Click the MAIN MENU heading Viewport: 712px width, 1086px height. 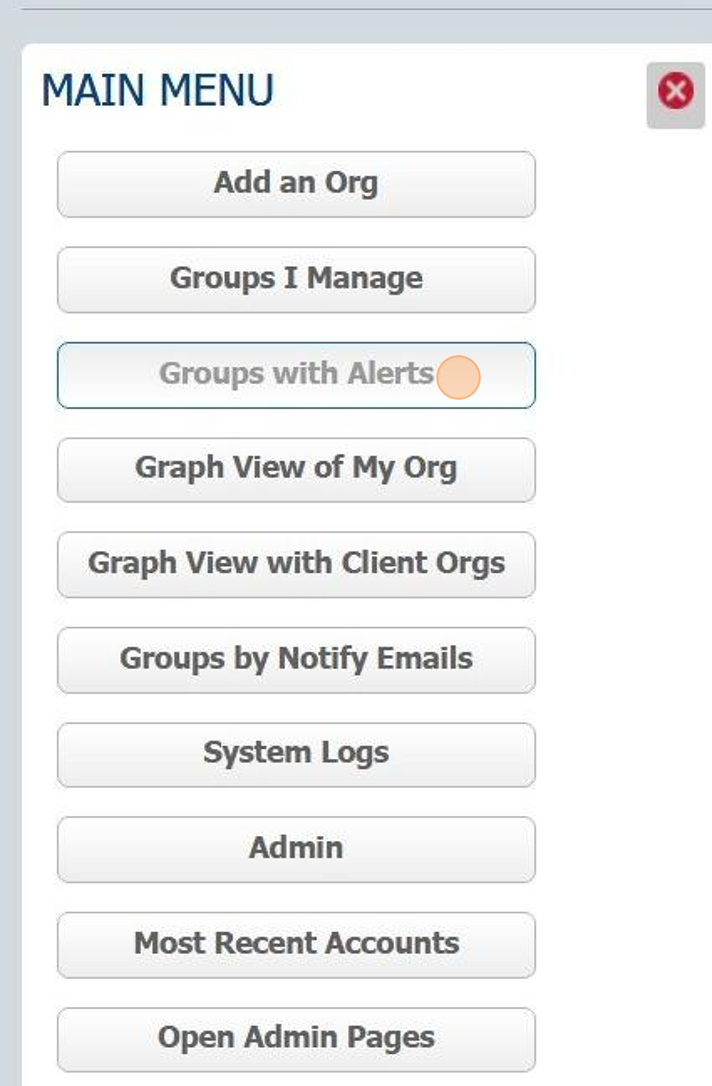157,92
